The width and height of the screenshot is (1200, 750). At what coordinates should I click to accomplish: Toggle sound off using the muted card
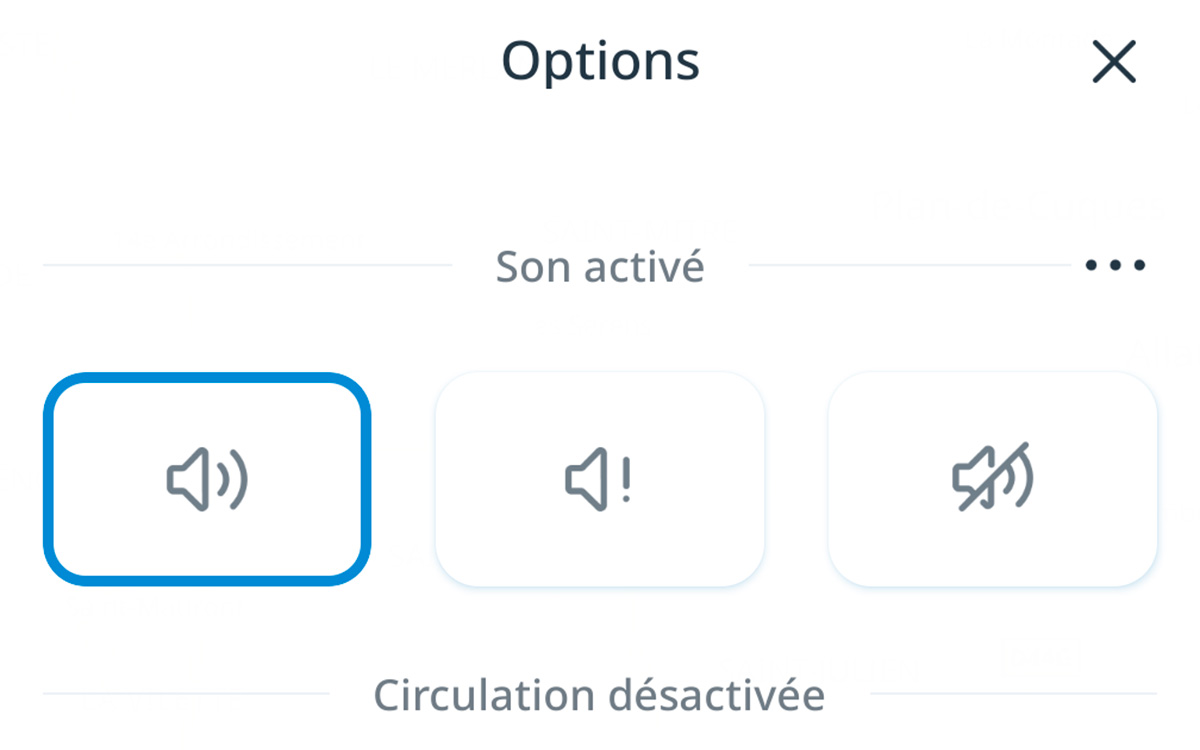992,479
